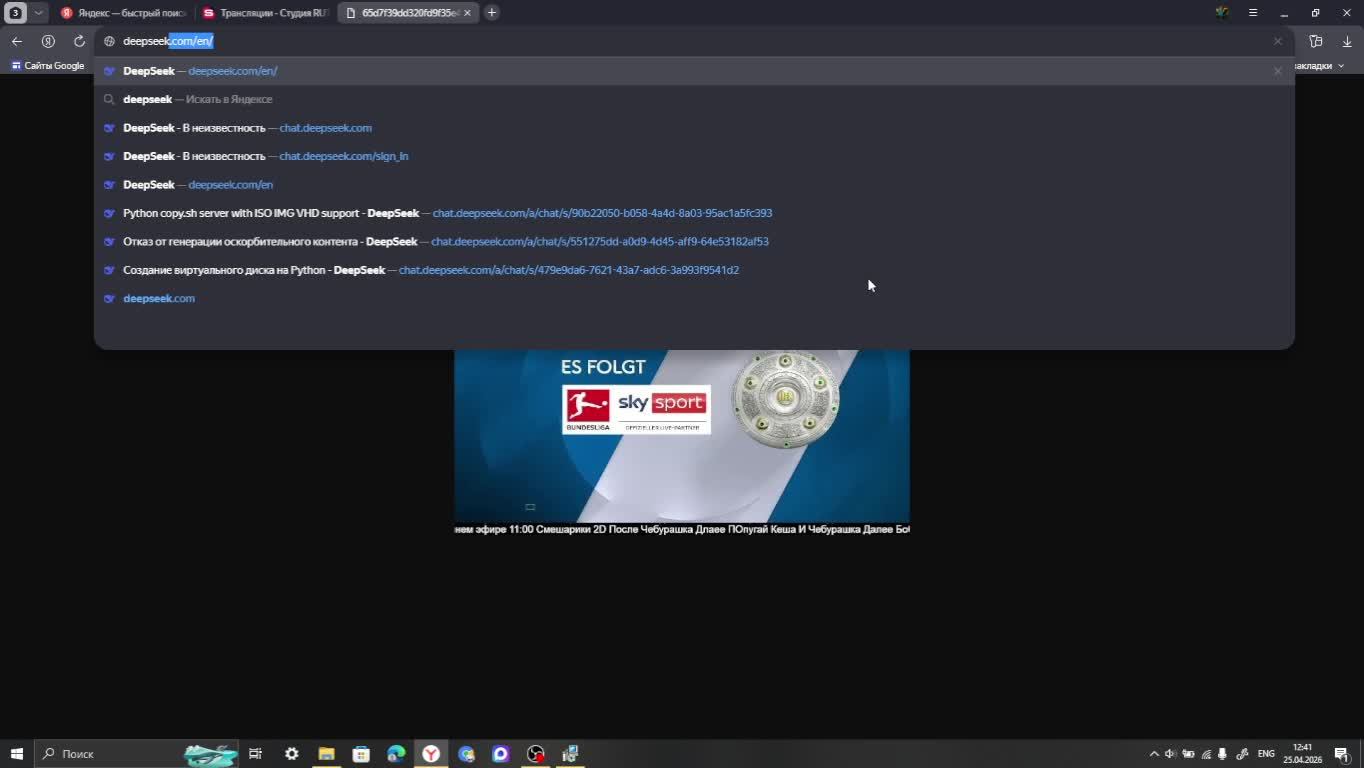
Task: Open the Windows Start menu
Action: point(16,754)
